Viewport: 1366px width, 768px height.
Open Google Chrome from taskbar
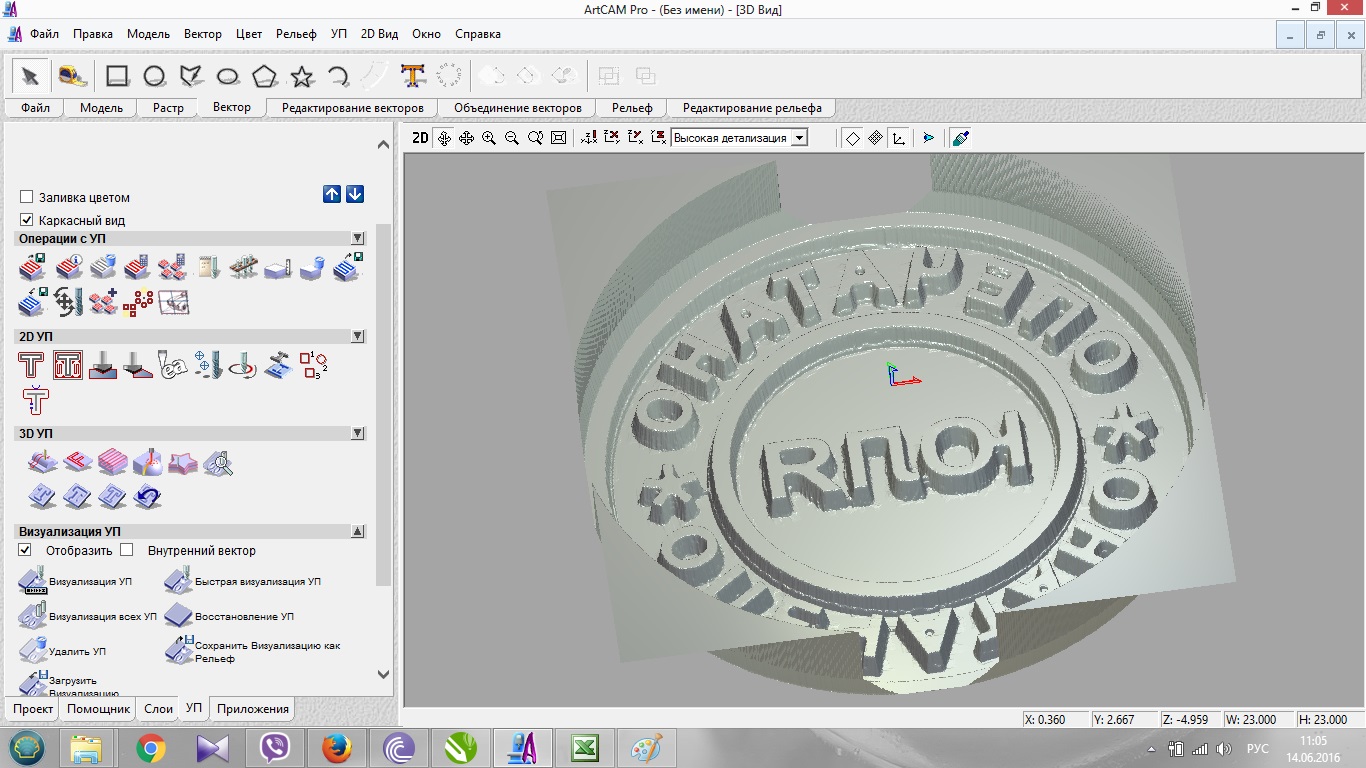pos(151,748)
